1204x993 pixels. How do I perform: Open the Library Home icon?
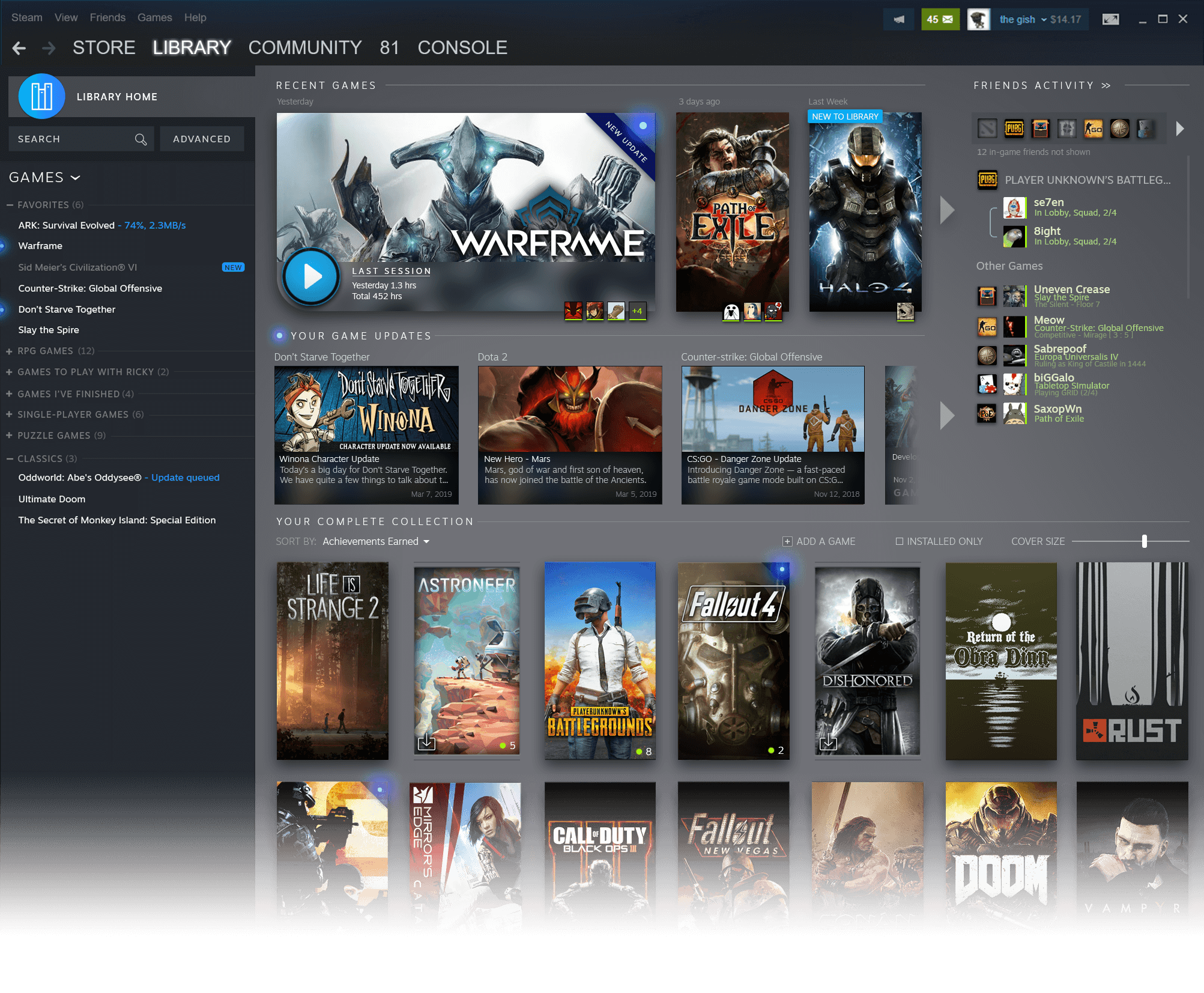(x=41, y=96)
